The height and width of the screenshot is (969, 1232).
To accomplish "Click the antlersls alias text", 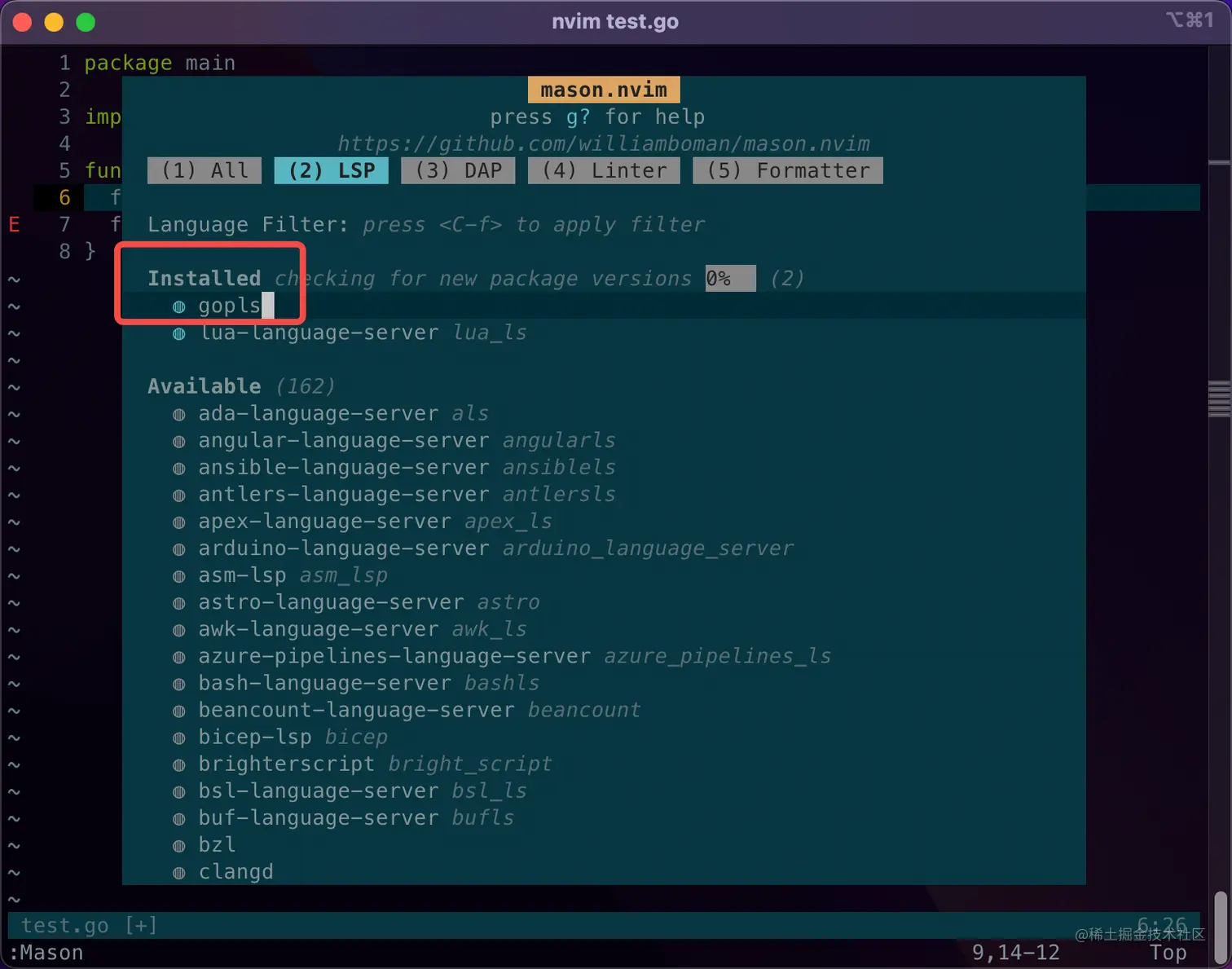I will [x=559, y=495].
